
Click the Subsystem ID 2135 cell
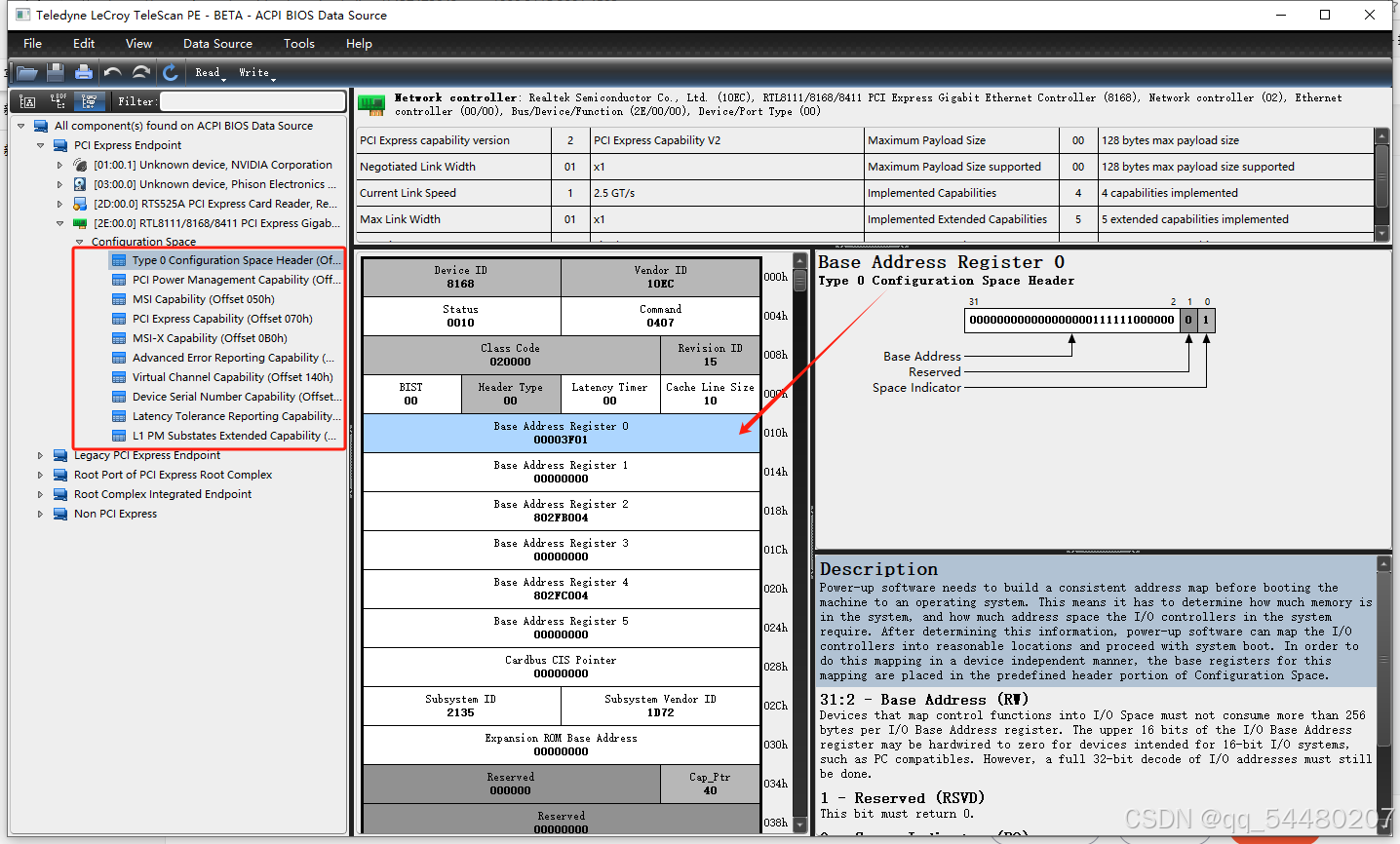click(461, 706)
